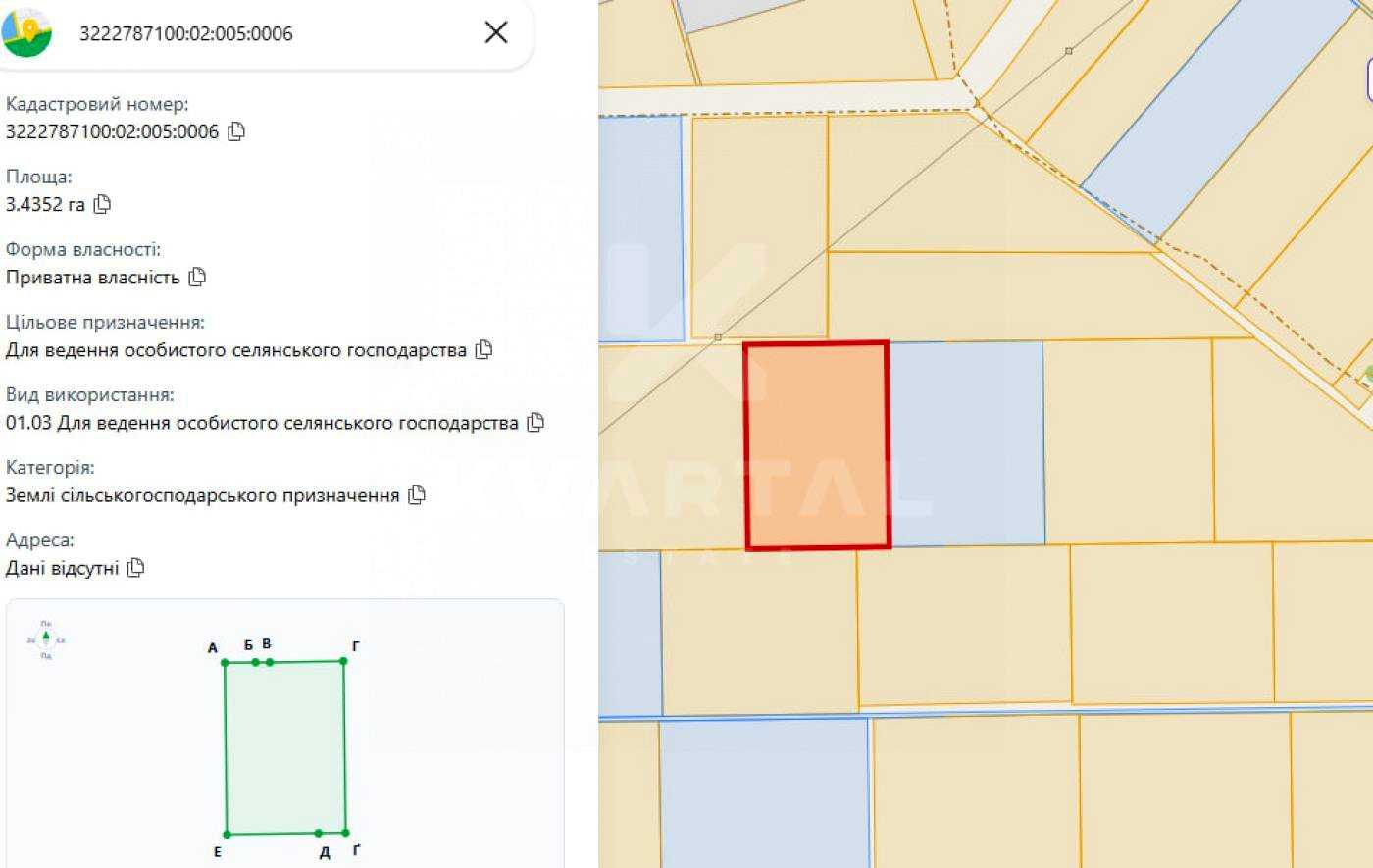Select the blue parcel right of highlighted one
Viewport: 1373px width, 868px height.
[x=966, y=443]
